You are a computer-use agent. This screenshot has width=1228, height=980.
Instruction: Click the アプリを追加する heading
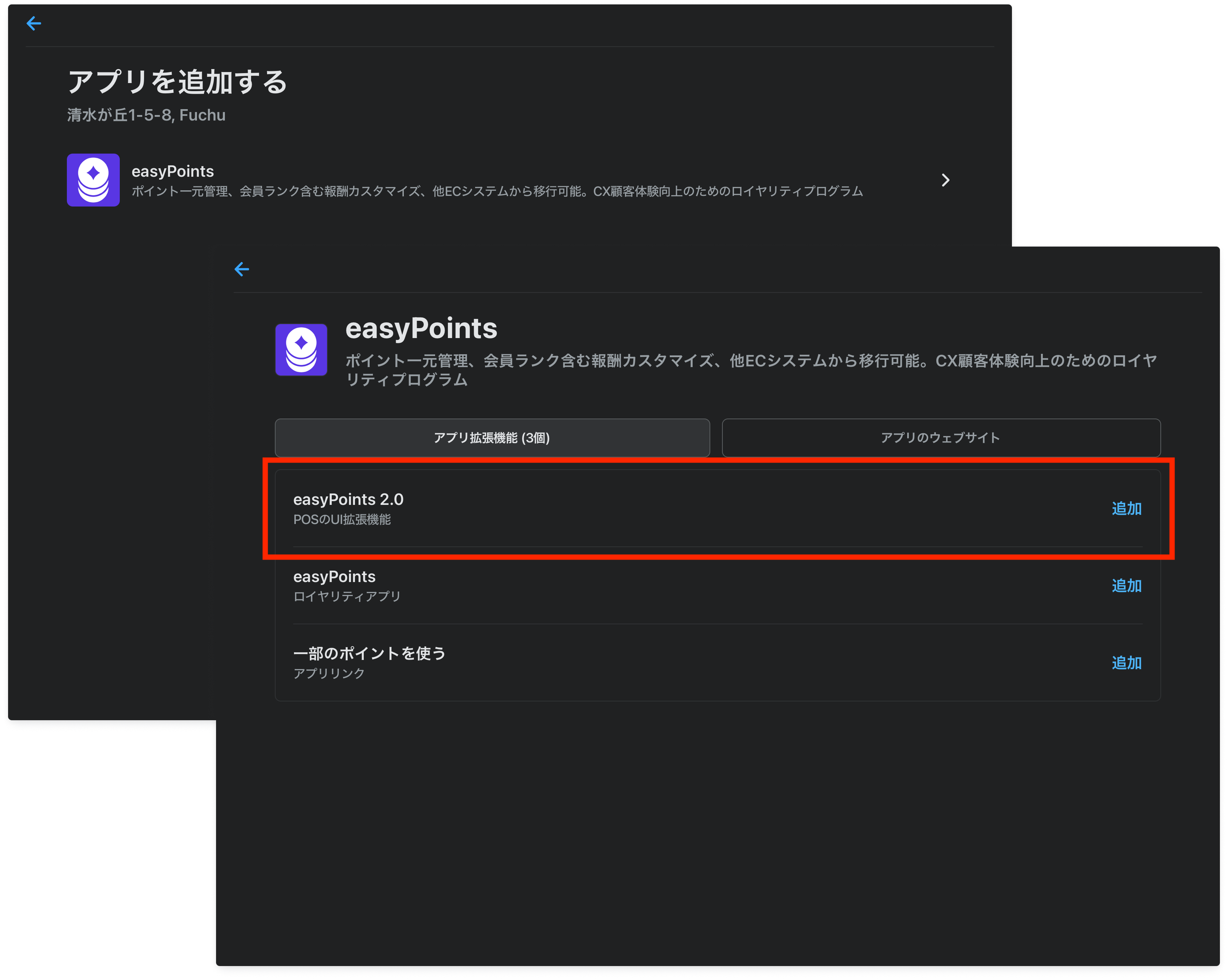178,82
